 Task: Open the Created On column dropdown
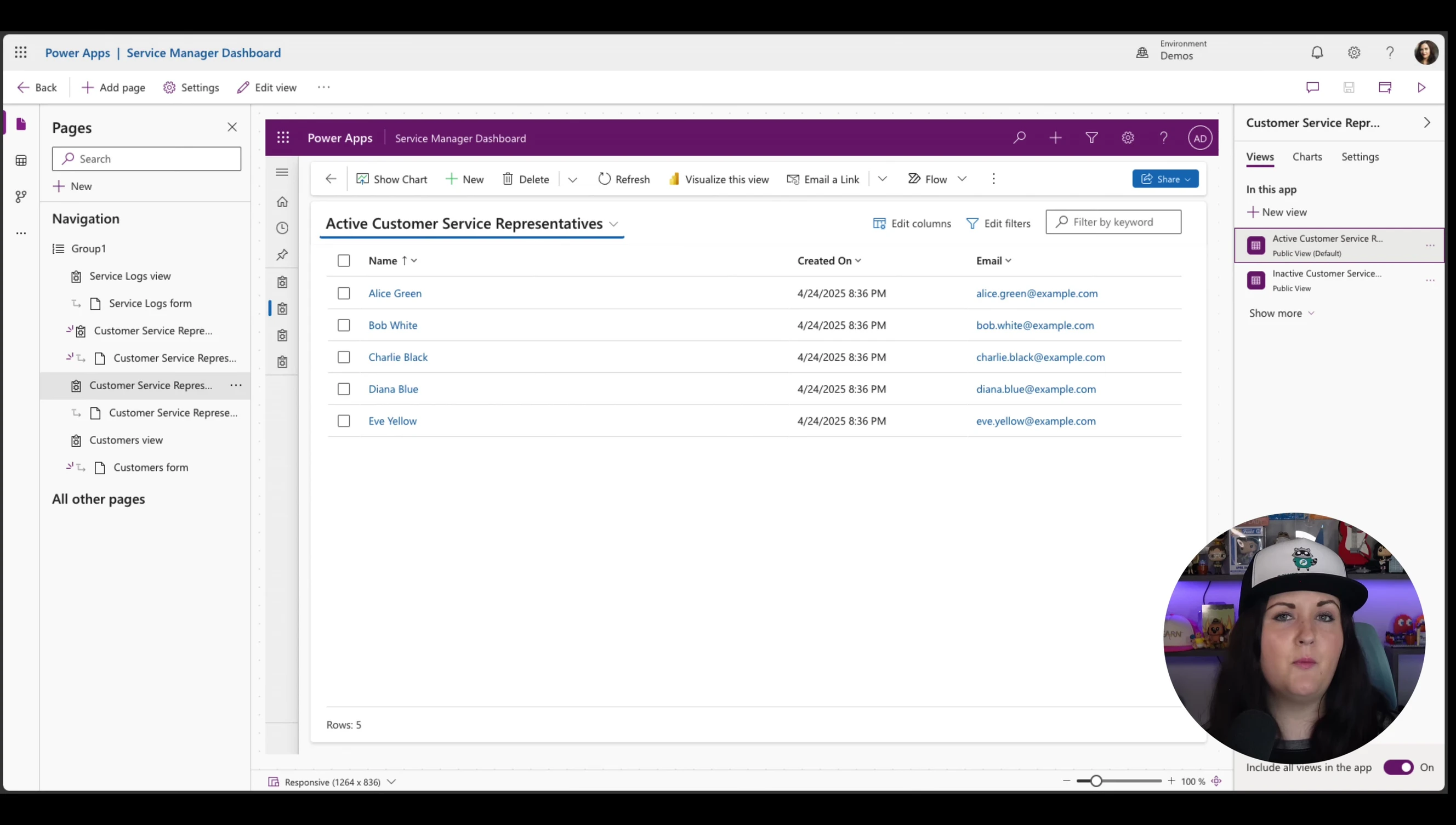[x=858, y=260]
